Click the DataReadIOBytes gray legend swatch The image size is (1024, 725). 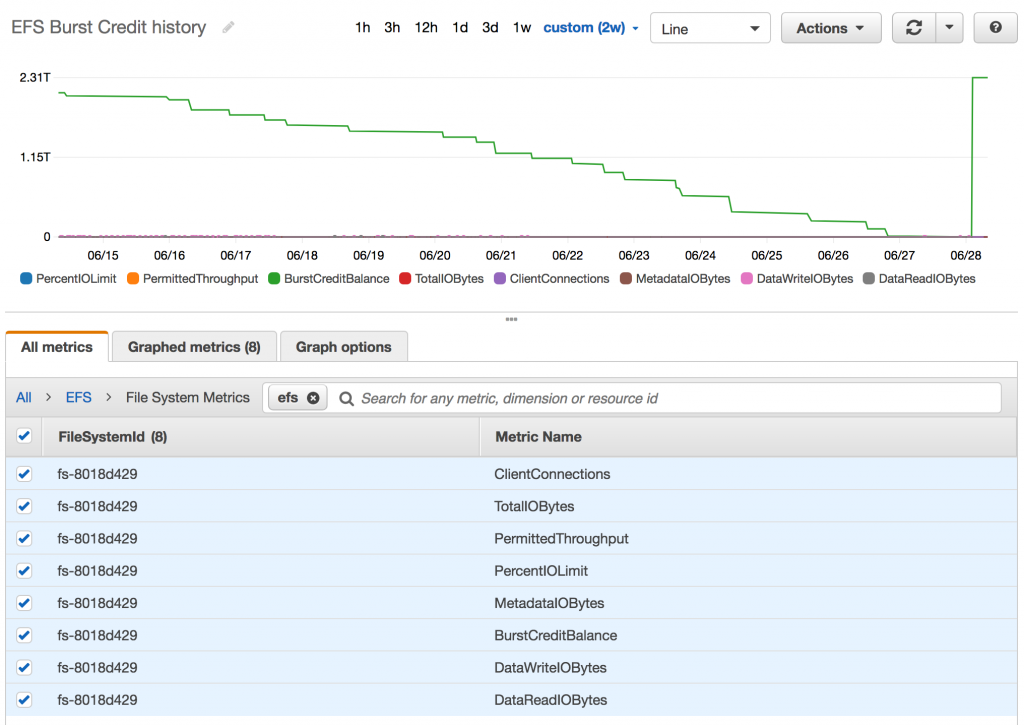[x=869, y=279]
